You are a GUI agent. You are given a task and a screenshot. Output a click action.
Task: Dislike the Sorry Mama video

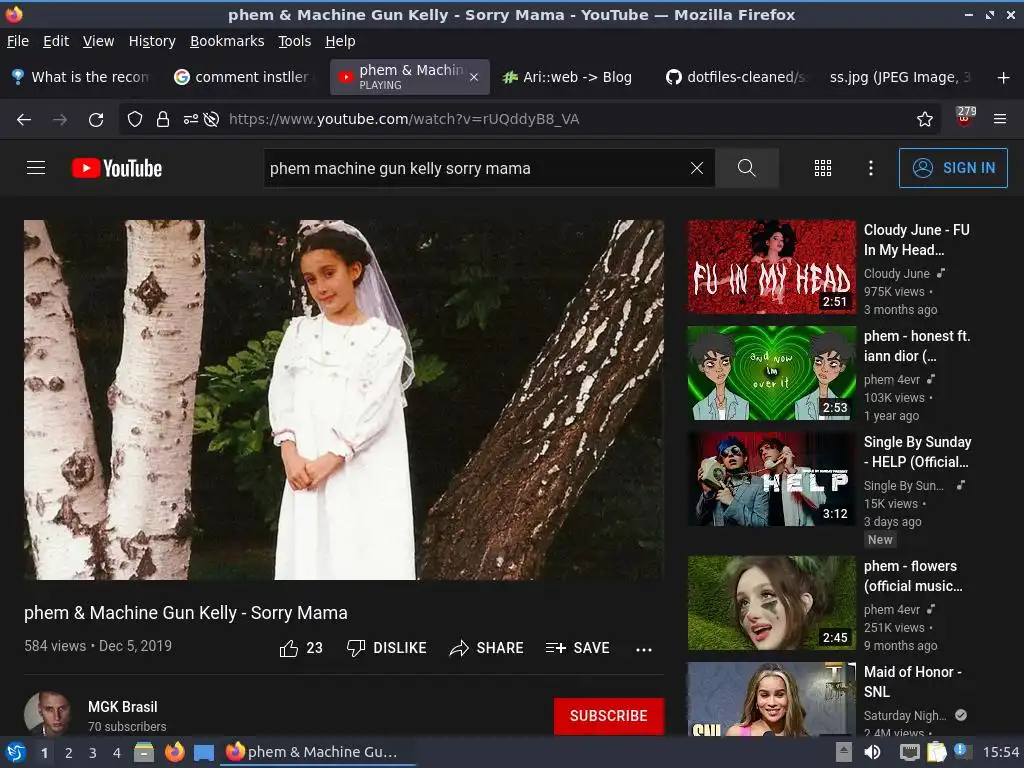point(387,648)
